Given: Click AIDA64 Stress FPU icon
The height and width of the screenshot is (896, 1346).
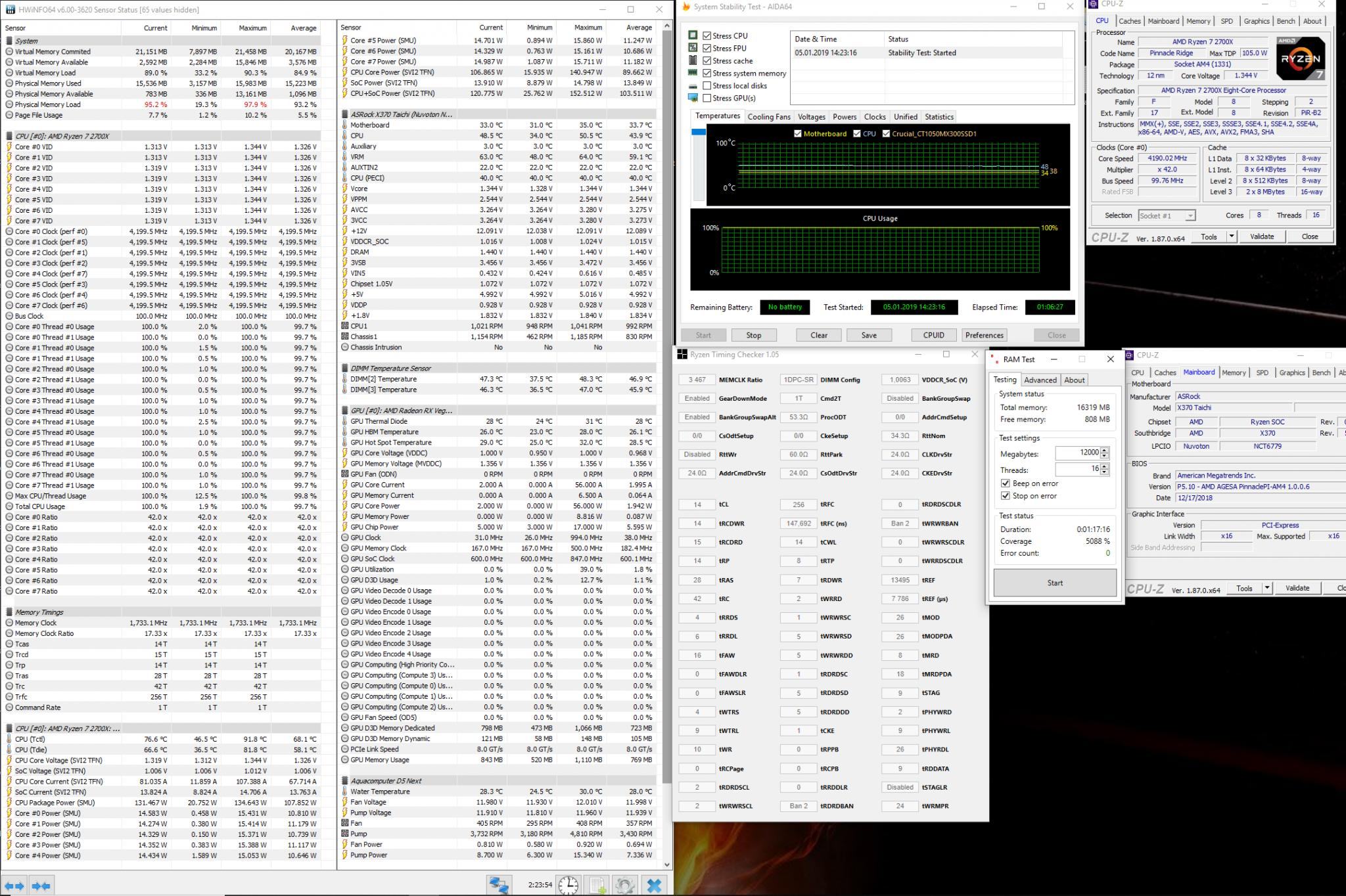Looking at the screenshot, I should (693, 48).
